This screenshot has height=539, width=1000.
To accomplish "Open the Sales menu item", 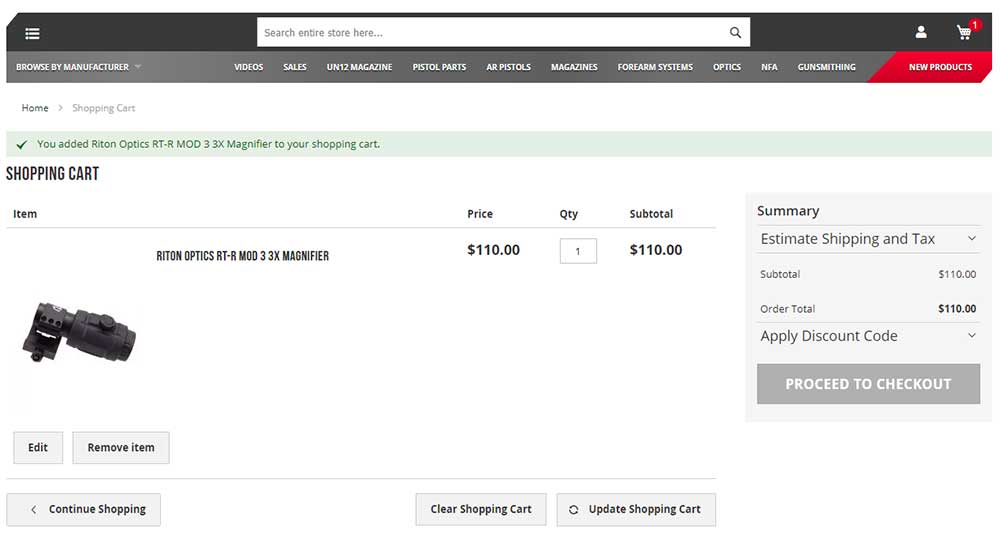I will click(x=295, y=67).
